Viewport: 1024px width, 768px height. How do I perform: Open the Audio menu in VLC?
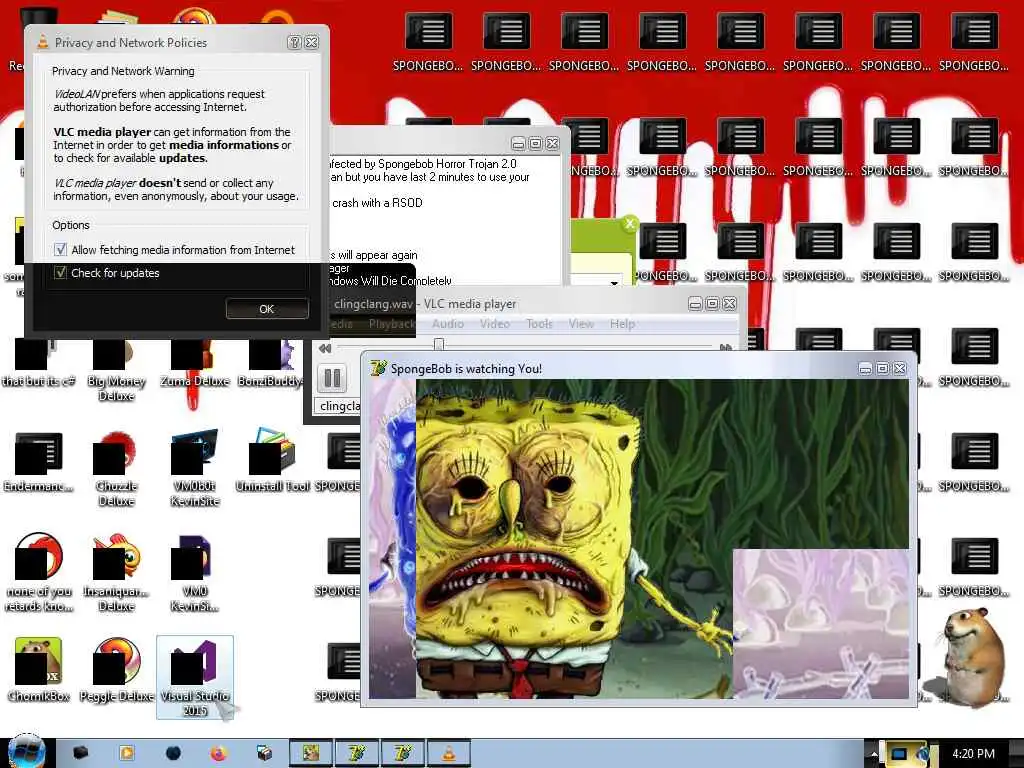point(447,323)
